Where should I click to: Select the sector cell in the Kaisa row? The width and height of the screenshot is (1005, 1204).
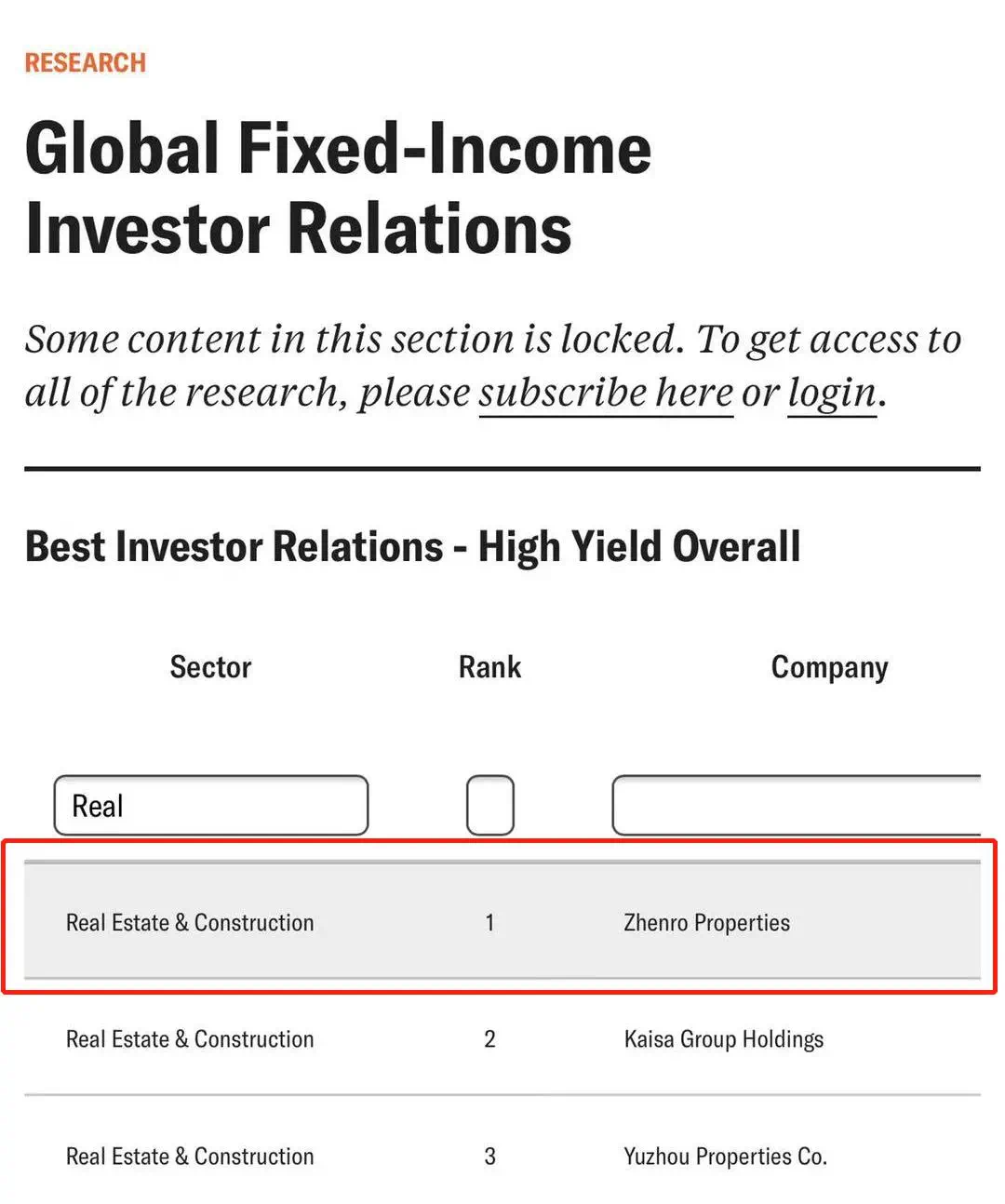190,1039
